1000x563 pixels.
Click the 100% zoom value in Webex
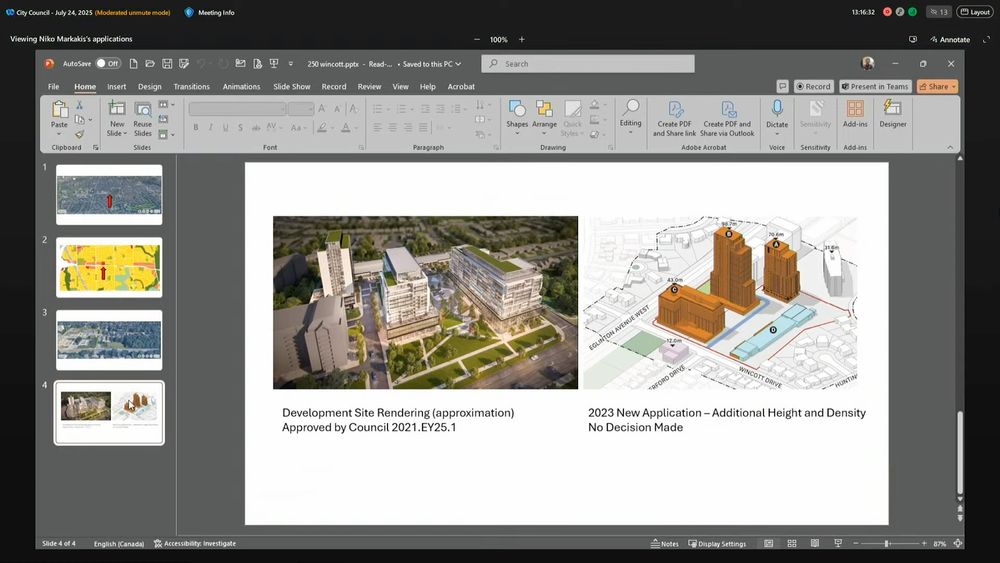point(499,40)
